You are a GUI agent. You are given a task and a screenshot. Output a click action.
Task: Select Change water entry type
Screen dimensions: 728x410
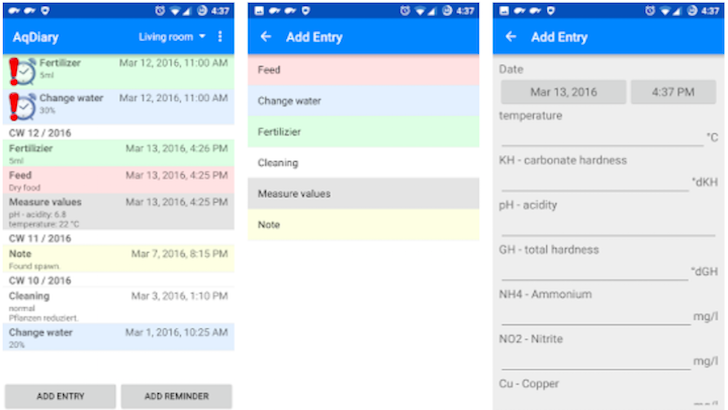coord(364,101)
